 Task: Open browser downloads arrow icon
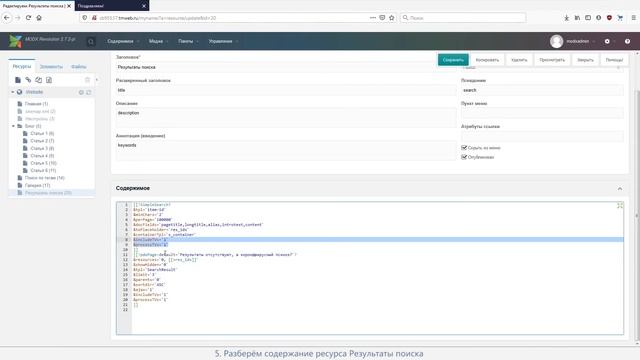pyautogui.click(x=567, y=18)
